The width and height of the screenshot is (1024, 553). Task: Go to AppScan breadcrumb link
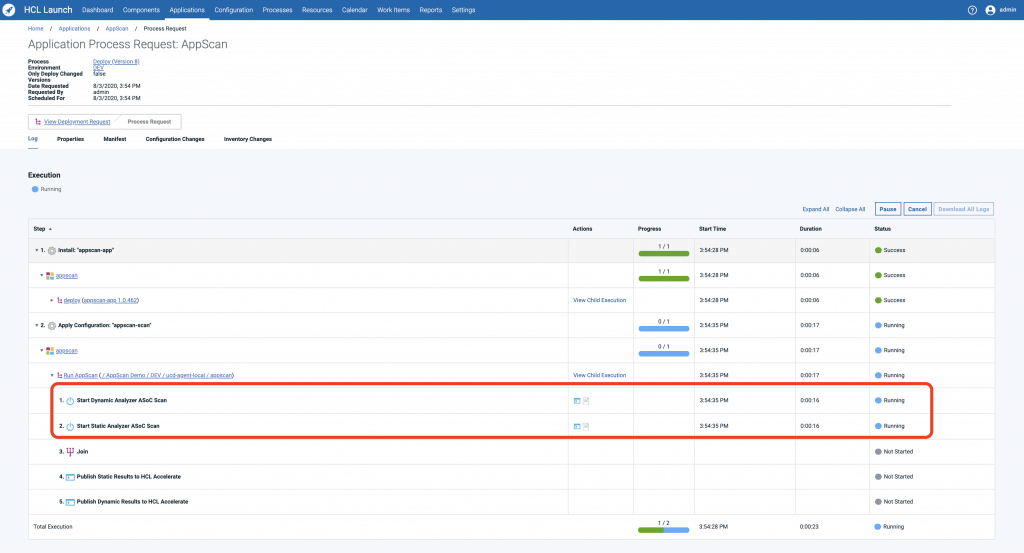click(117, 29)
